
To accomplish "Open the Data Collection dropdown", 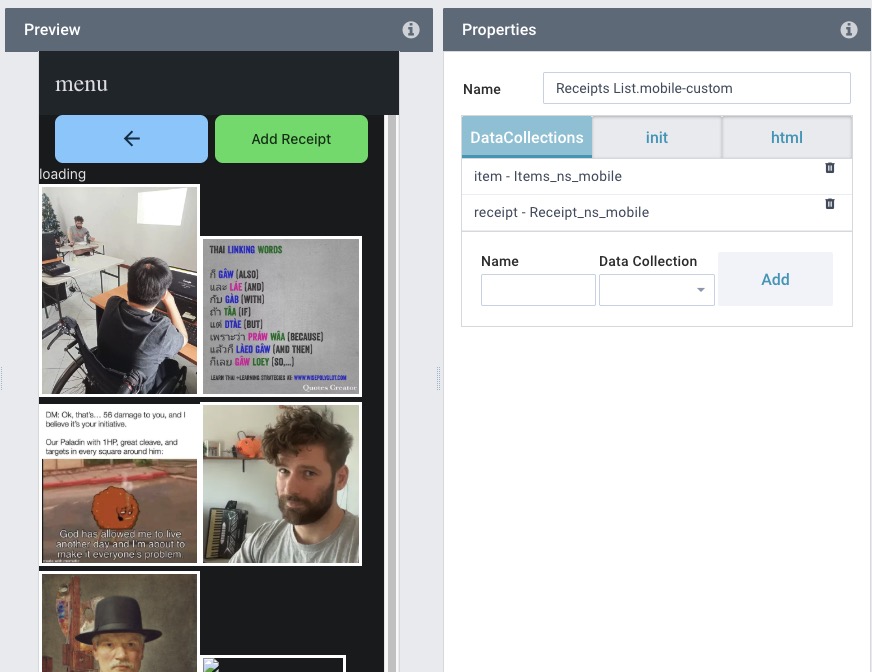I will (x=656, y=290).
